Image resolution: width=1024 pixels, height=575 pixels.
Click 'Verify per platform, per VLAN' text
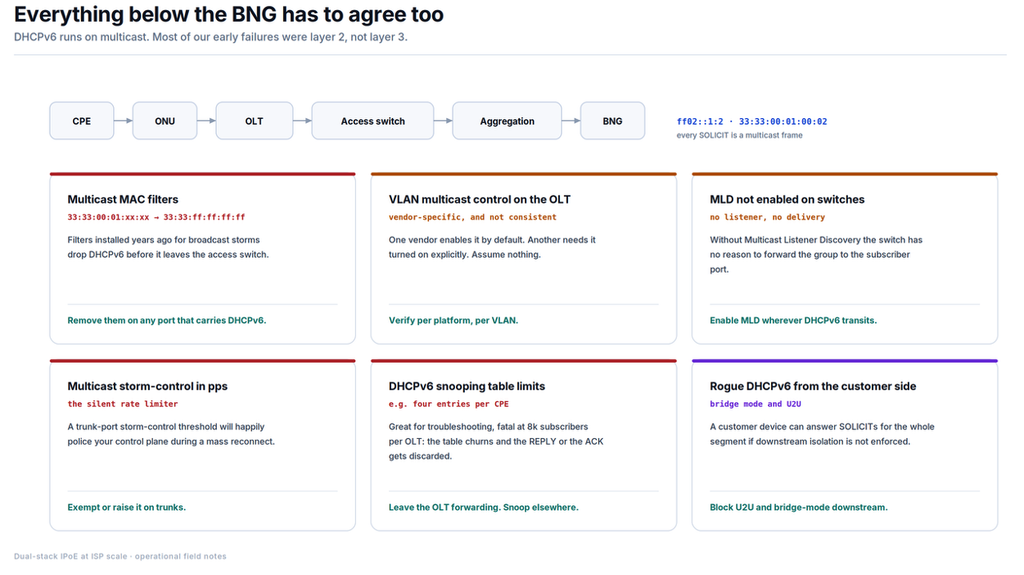pyautogui.click(x=453, y=320)
